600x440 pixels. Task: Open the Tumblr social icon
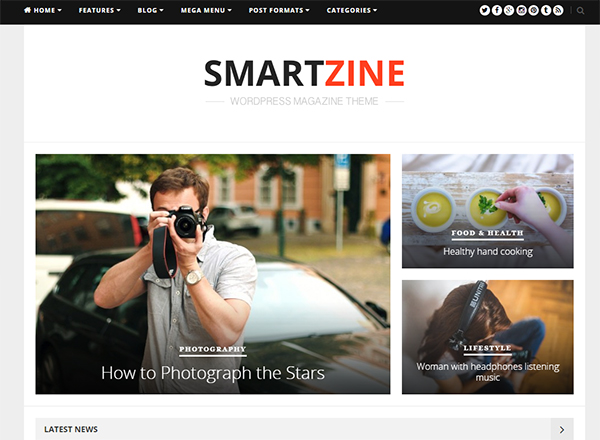pyautogui.click(x=546, y=10)
